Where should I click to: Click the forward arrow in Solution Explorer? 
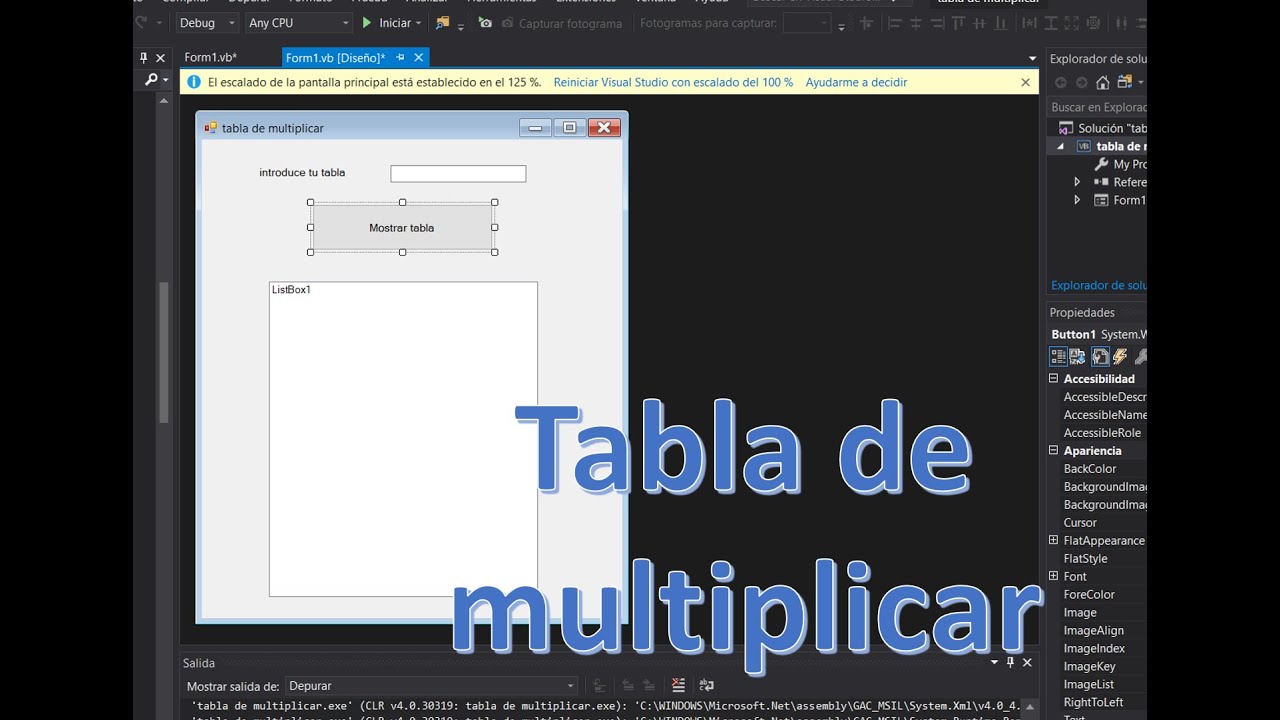1081,82
